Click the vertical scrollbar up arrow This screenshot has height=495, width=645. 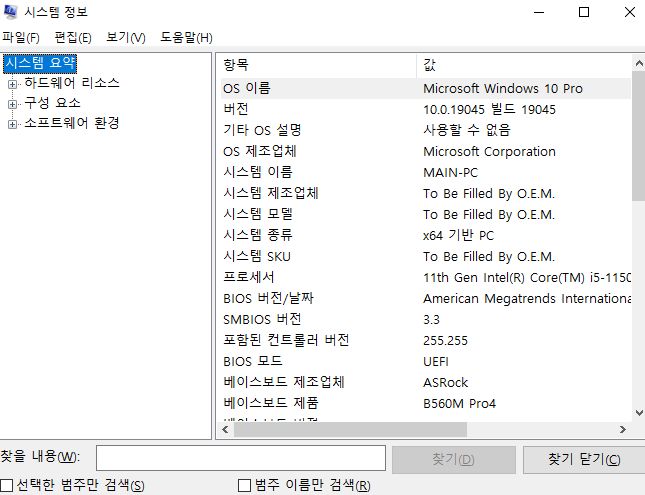639,63
